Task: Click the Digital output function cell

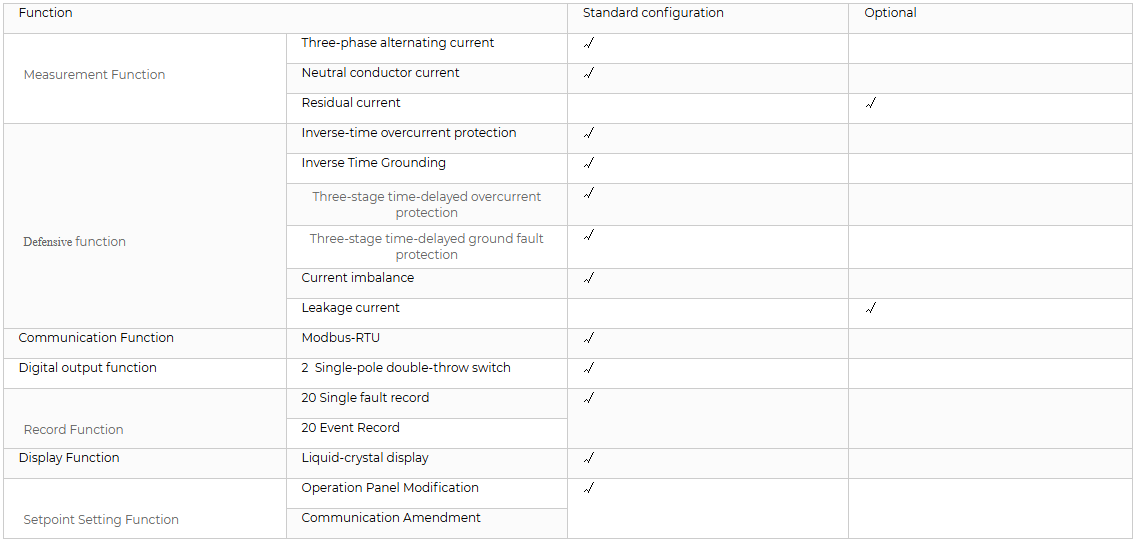Action: pyautogui.click(x=145, y=373)
